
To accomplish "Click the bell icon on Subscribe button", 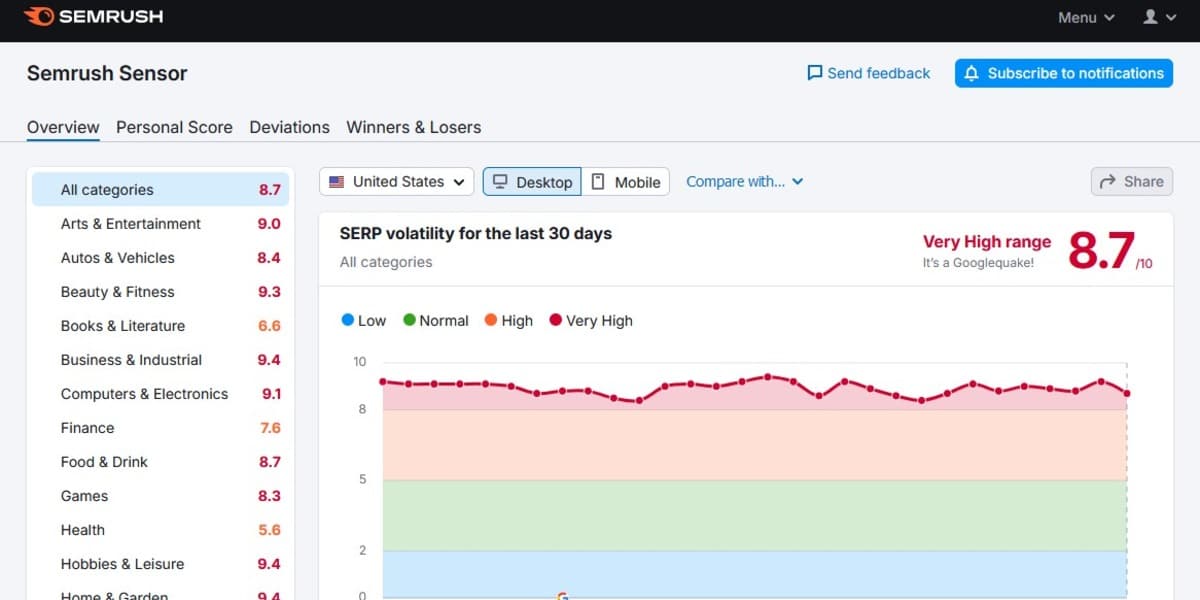I will [x=972, y=73].
